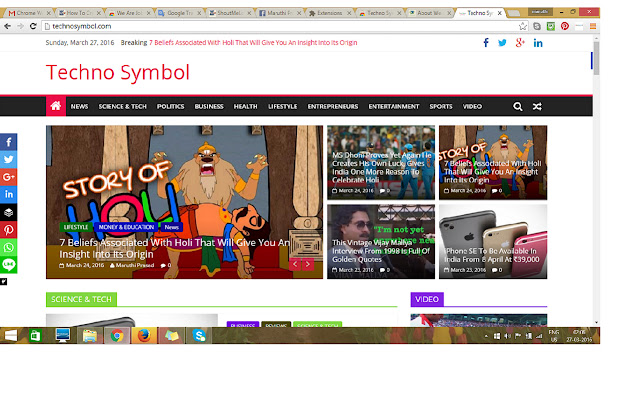Viewport: 640px width, 400px height.
Task: Open the breaking news headline about Holi beliefs
Action: coord(253,42)
